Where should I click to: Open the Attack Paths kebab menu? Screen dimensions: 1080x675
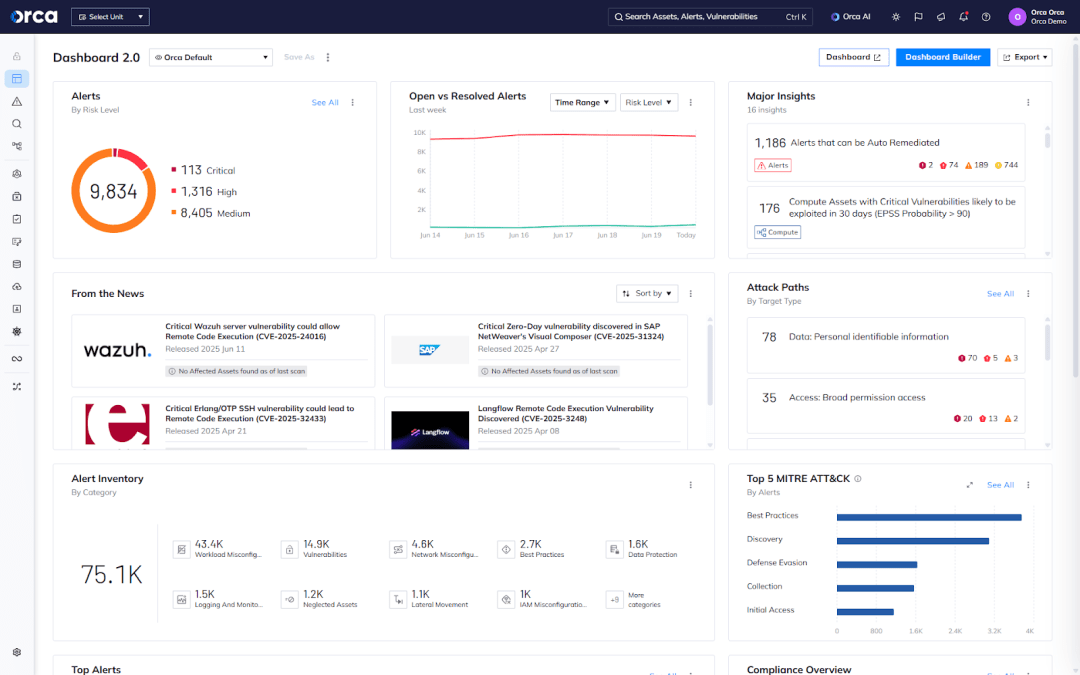coord(1028,294)
